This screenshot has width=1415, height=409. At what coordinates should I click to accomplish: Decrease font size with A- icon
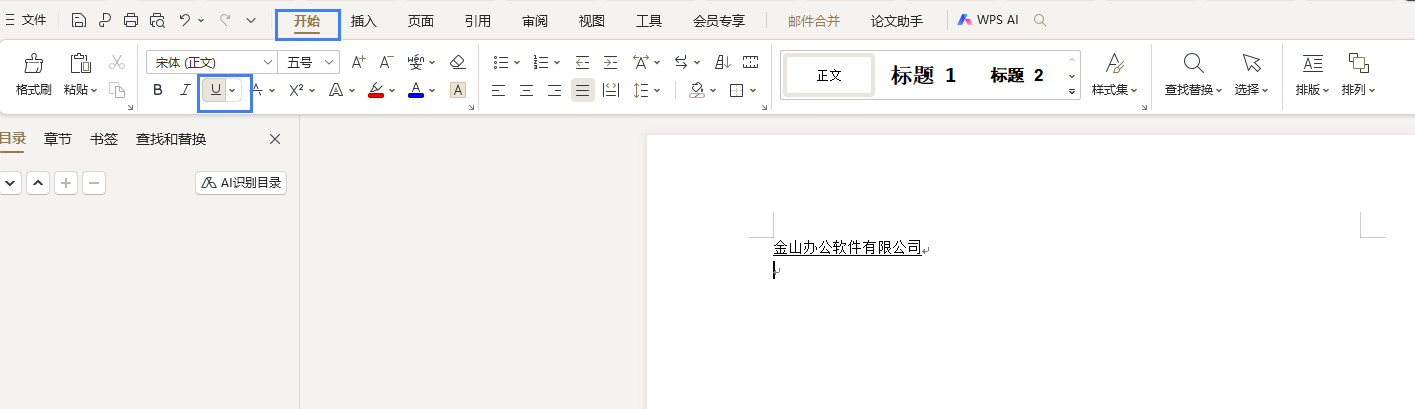click(x=386, y=62)
